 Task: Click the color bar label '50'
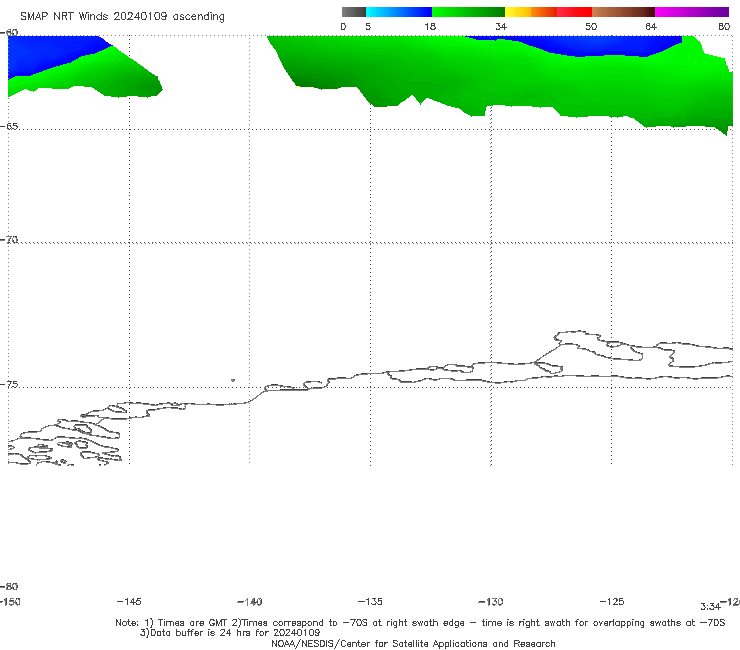pyautogui.click(x=591, y=26)
